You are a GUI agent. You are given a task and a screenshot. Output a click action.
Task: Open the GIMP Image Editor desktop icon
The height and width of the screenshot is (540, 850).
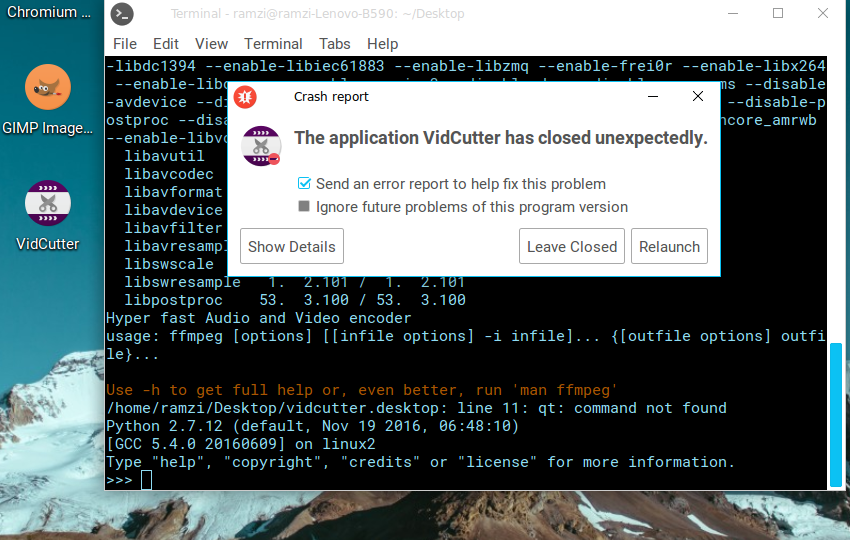click(47, 89)
